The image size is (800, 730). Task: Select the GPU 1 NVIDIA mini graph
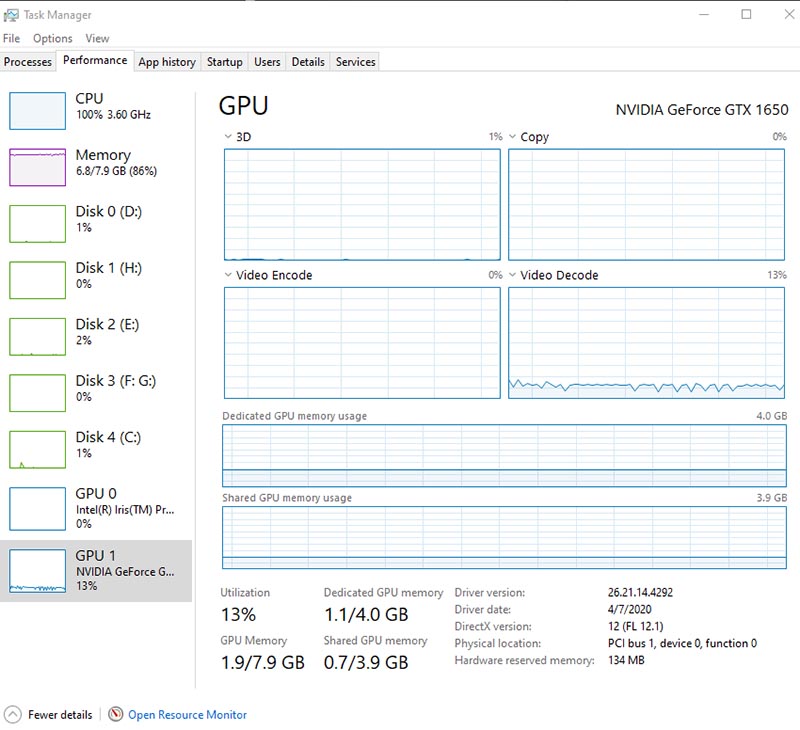pyautogui.click(x=37, y=571)
